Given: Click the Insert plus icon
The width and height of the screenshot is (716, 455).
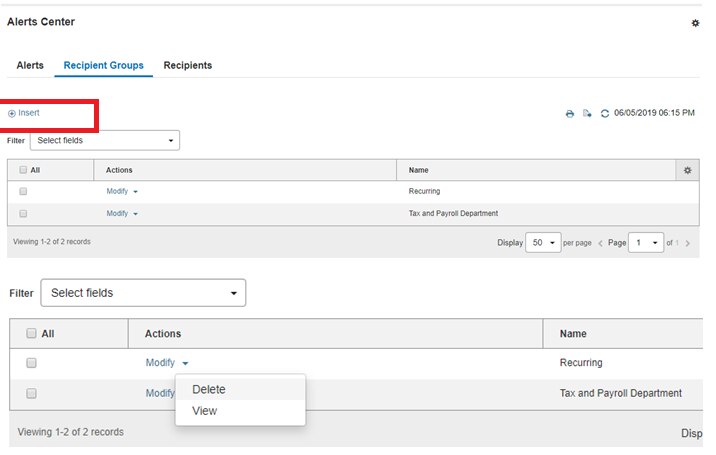Looking at the screenshot, I should click(x=12, y=113).
